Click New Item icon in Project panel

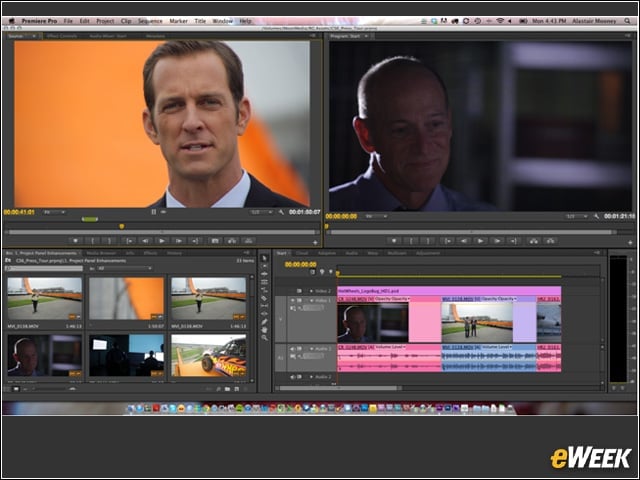[x=236, y=389]
